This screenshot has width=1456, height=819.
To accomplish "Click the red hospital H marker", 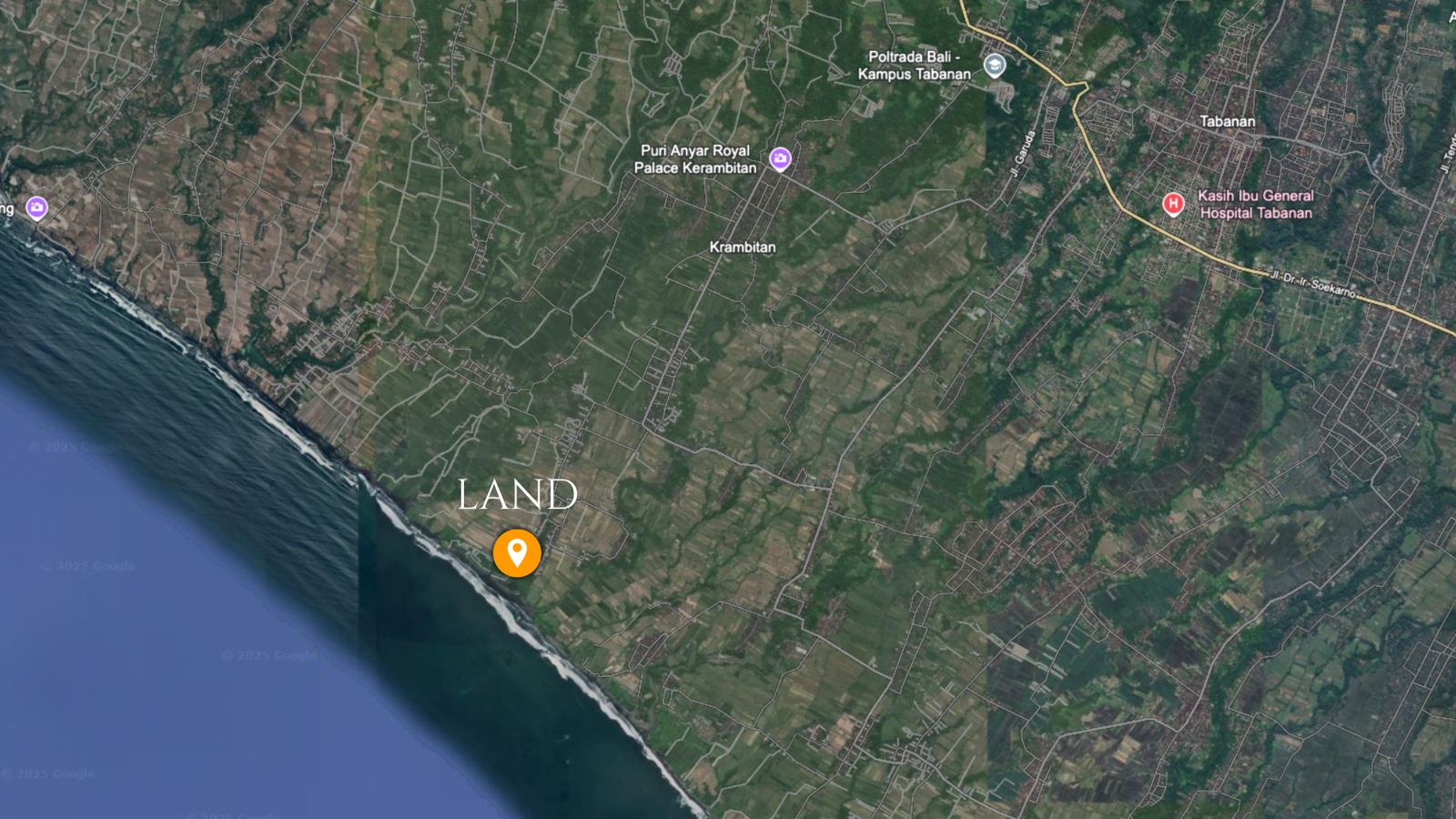I will pyautogui.click(x=1174, y=204).
